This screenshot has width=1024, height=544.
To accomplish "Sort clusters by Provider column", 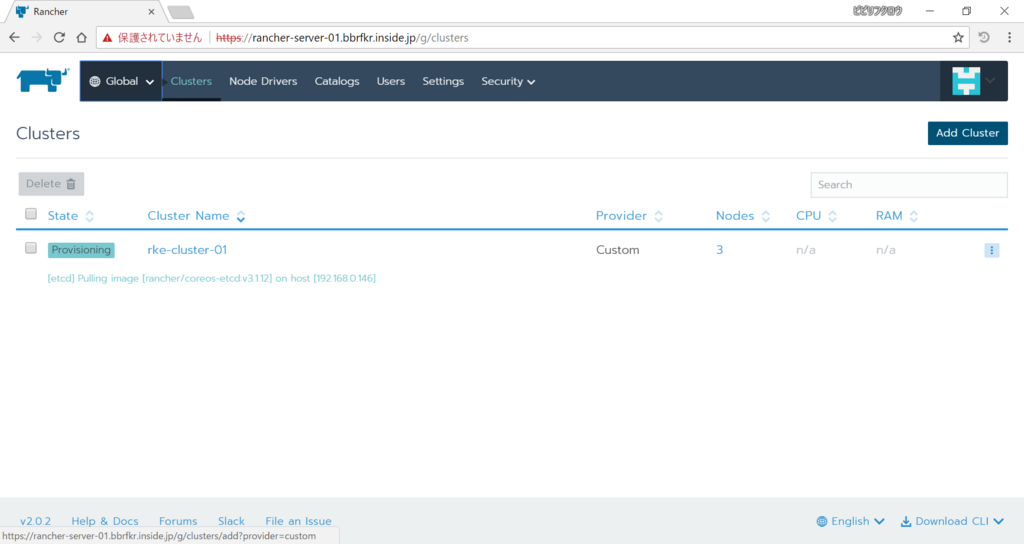I will 629,216.
